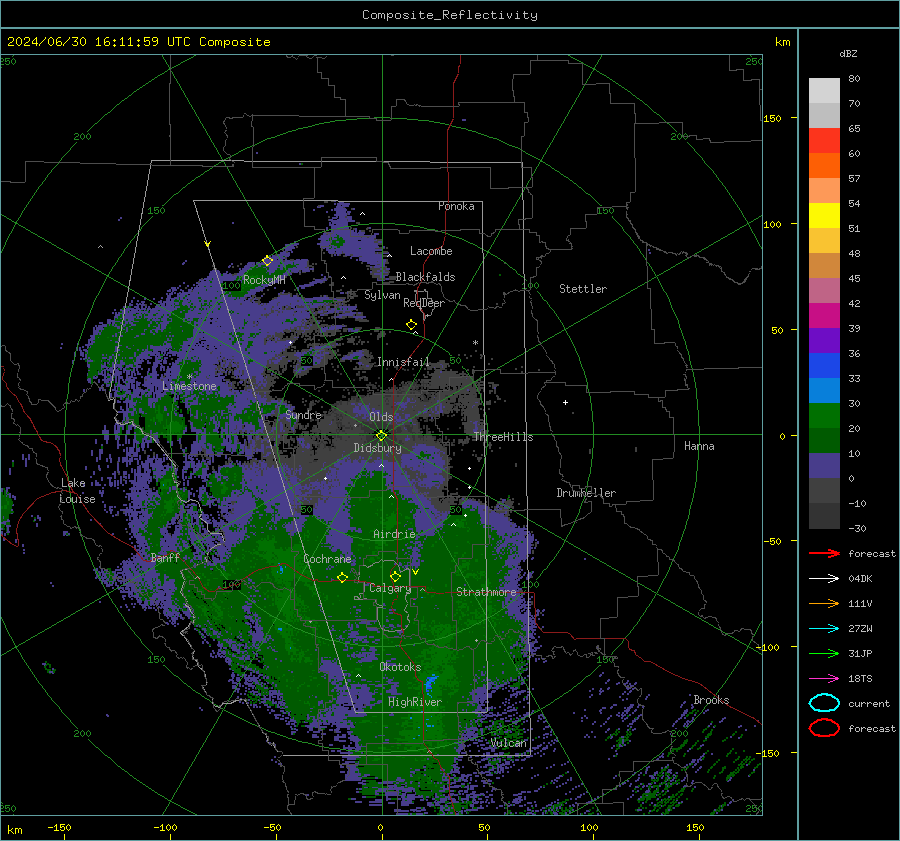Click the 'Vulcan' map label
Screen dimensions: 900x841
[x=509, y=743]
